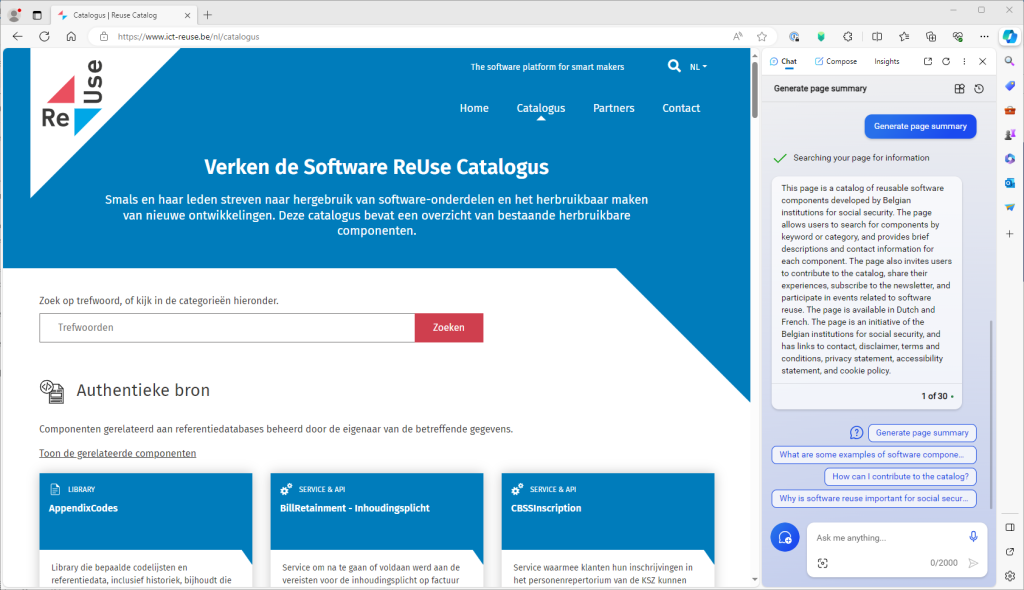Open the Edge three-dot settings menu

click(985, 35)
